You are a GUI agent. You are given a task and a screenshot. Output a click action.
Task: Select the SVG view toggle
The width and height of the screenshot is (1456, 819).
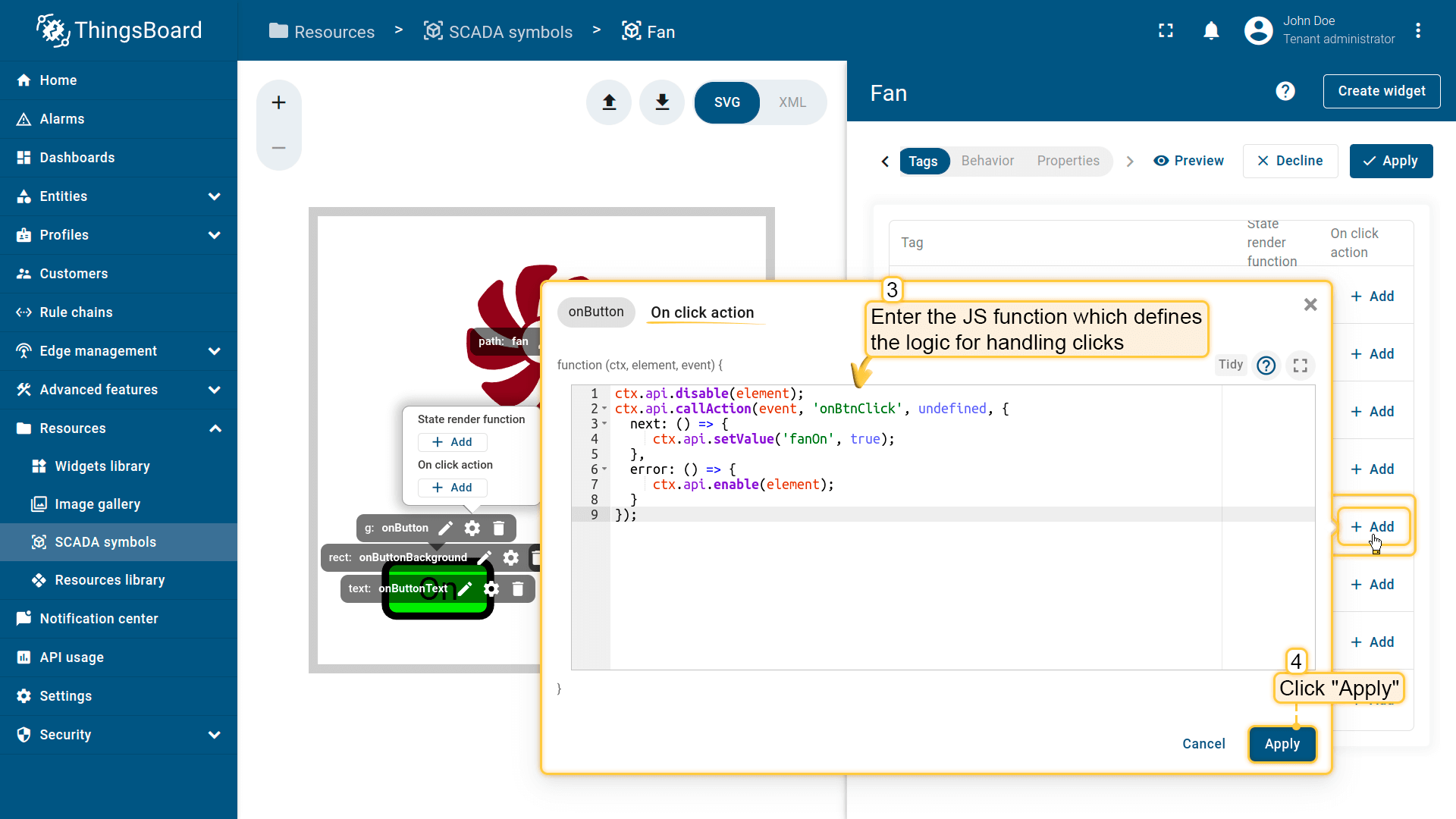pos(726,102)
